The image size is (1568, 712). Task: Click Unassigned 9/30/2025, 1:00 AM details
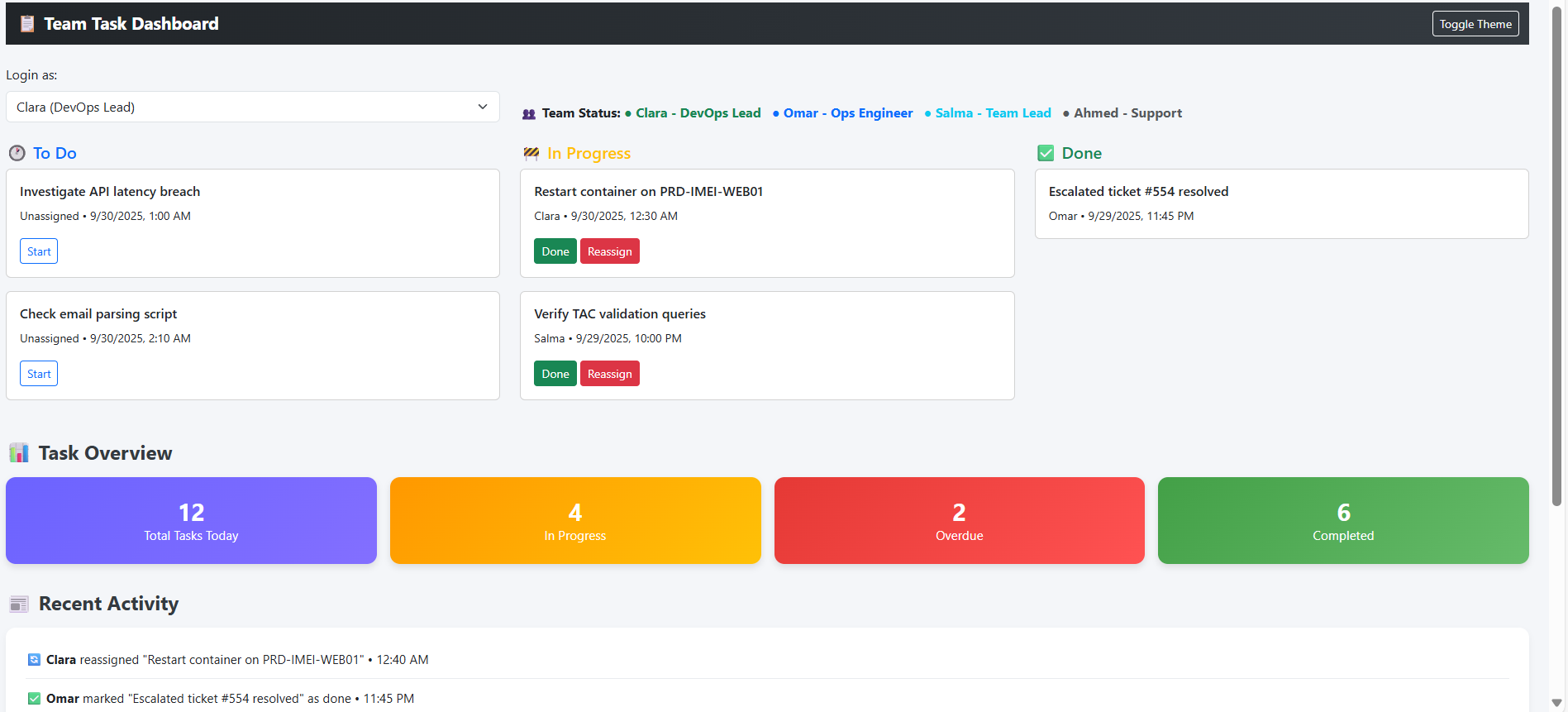105,216
